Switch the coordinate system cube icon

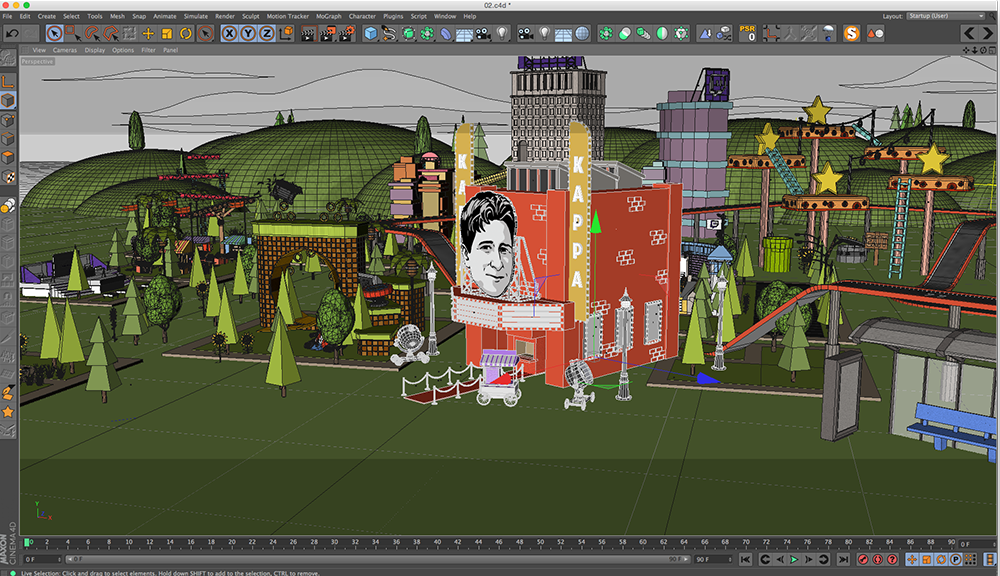coord(286,33)
